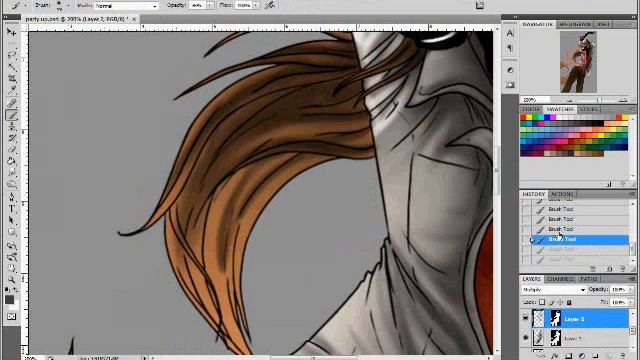640x360 pixels.
Task: Open the Brush preset picker arrow
Action: click(x=68, y=6)
